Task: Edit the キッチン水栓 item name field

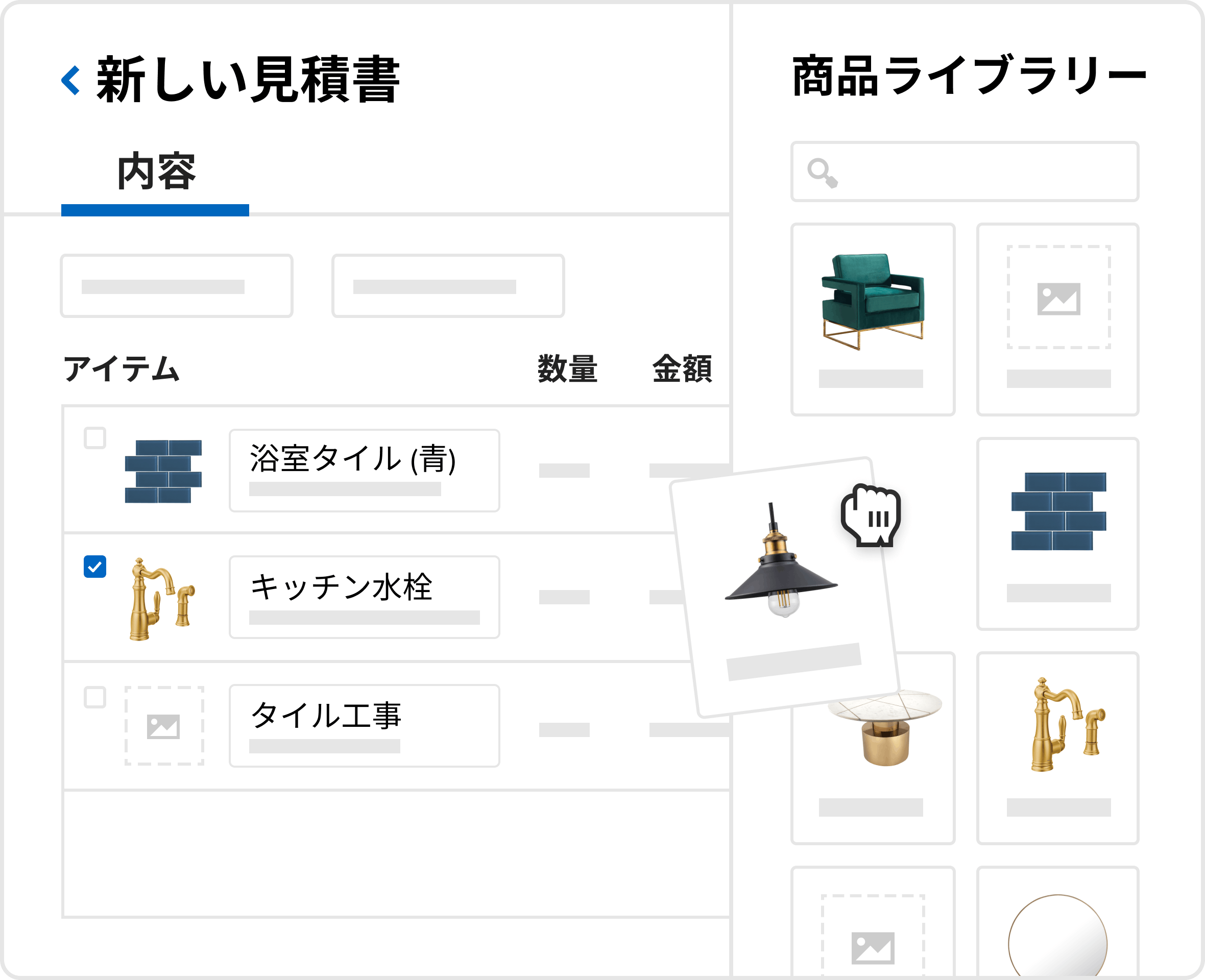Action: click(x=364, y=597)
